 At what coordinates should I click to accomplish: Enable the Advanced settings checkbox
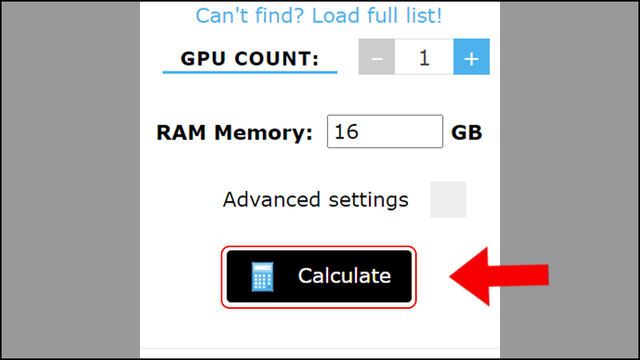tap(448, 200)
